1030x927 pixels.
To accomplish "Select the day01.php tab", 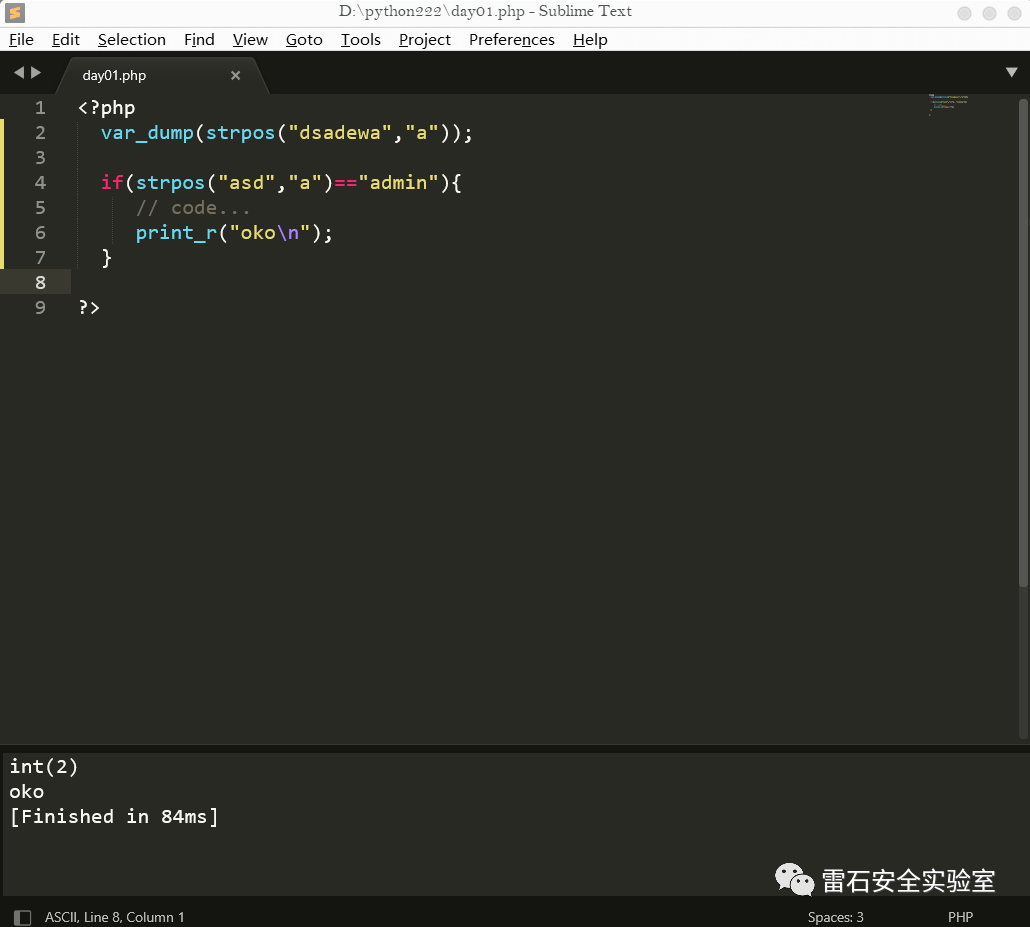I will (114, 76).
